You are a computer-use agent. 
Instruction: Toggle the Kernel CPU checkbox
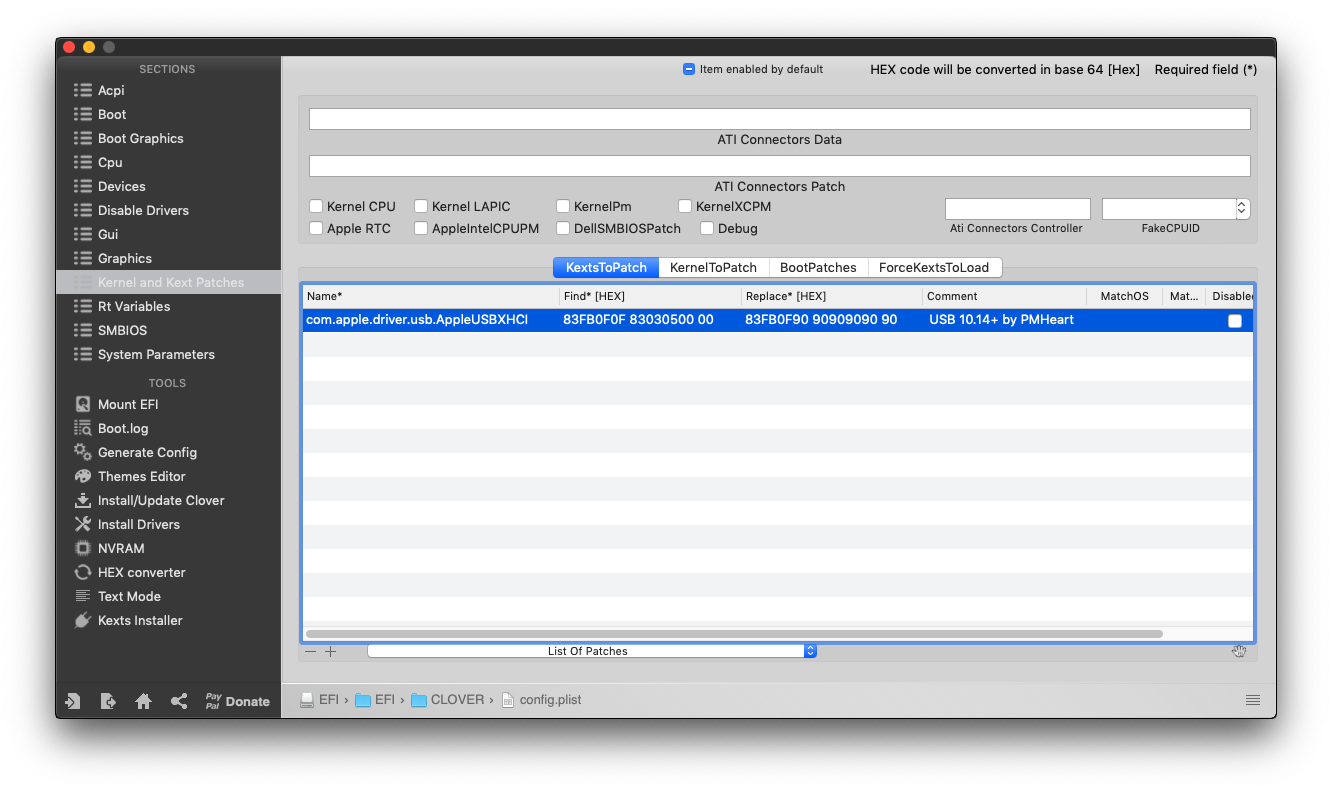(316, 206)
